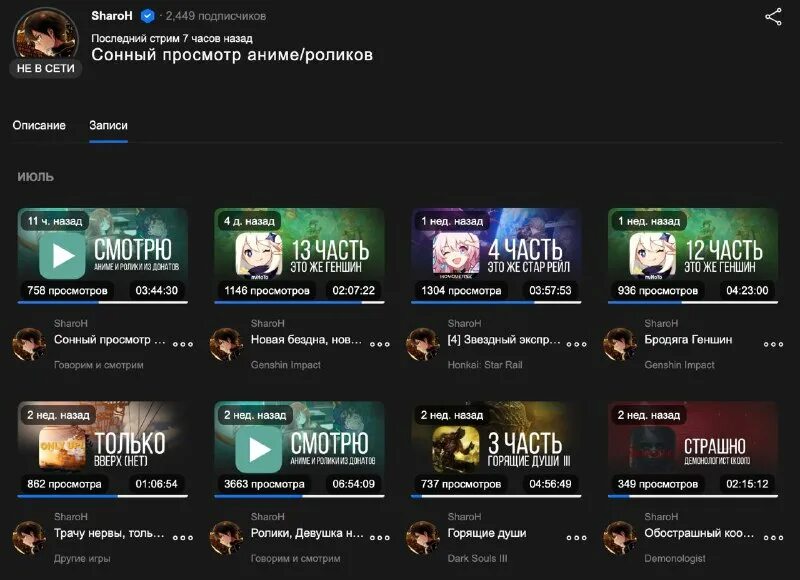Open options menu for Ролики, Девушка video
800x580 pixels.
point(380,537)
